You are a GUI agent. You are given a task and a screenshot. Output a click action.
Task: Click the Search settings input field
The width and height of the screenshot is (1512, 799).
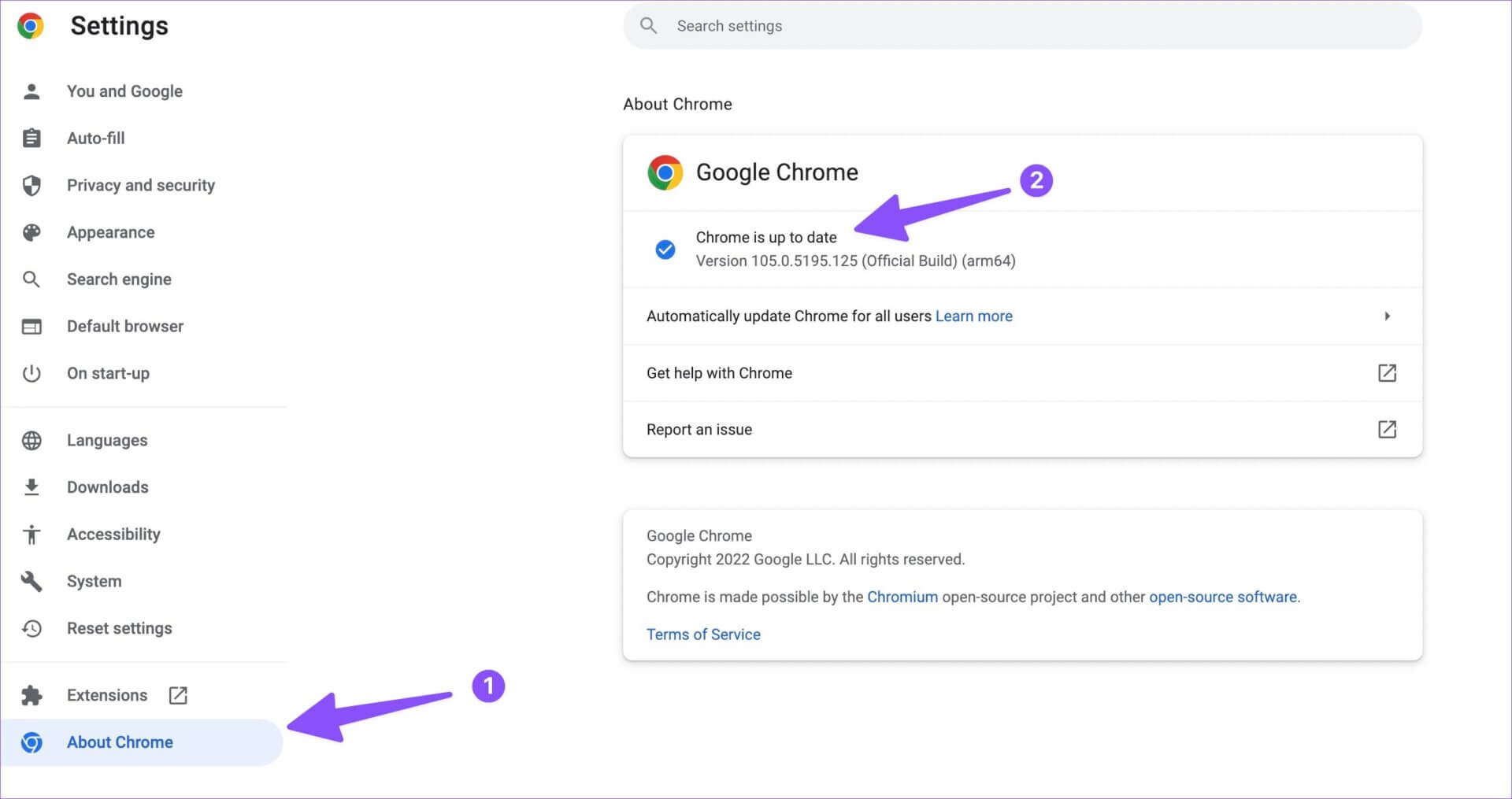[x=1022, y=26]
